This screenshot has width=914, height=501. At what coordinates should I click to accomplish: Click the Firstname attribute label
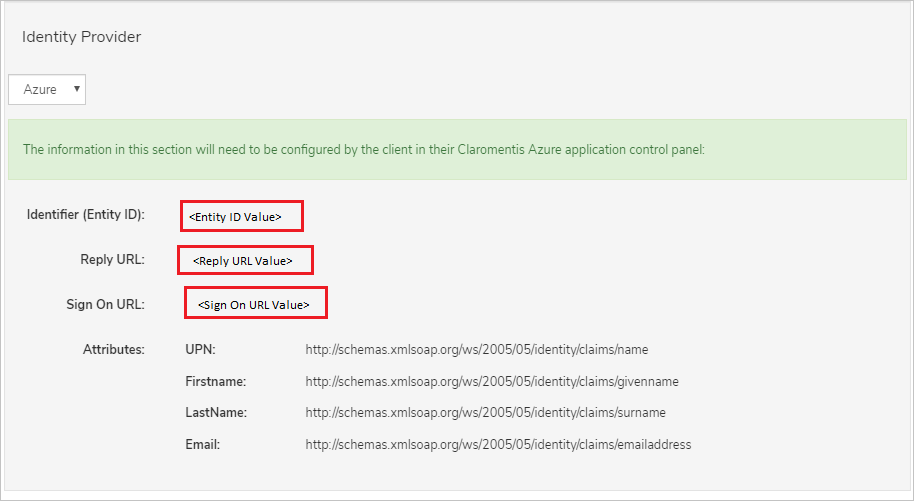(216, 381)
